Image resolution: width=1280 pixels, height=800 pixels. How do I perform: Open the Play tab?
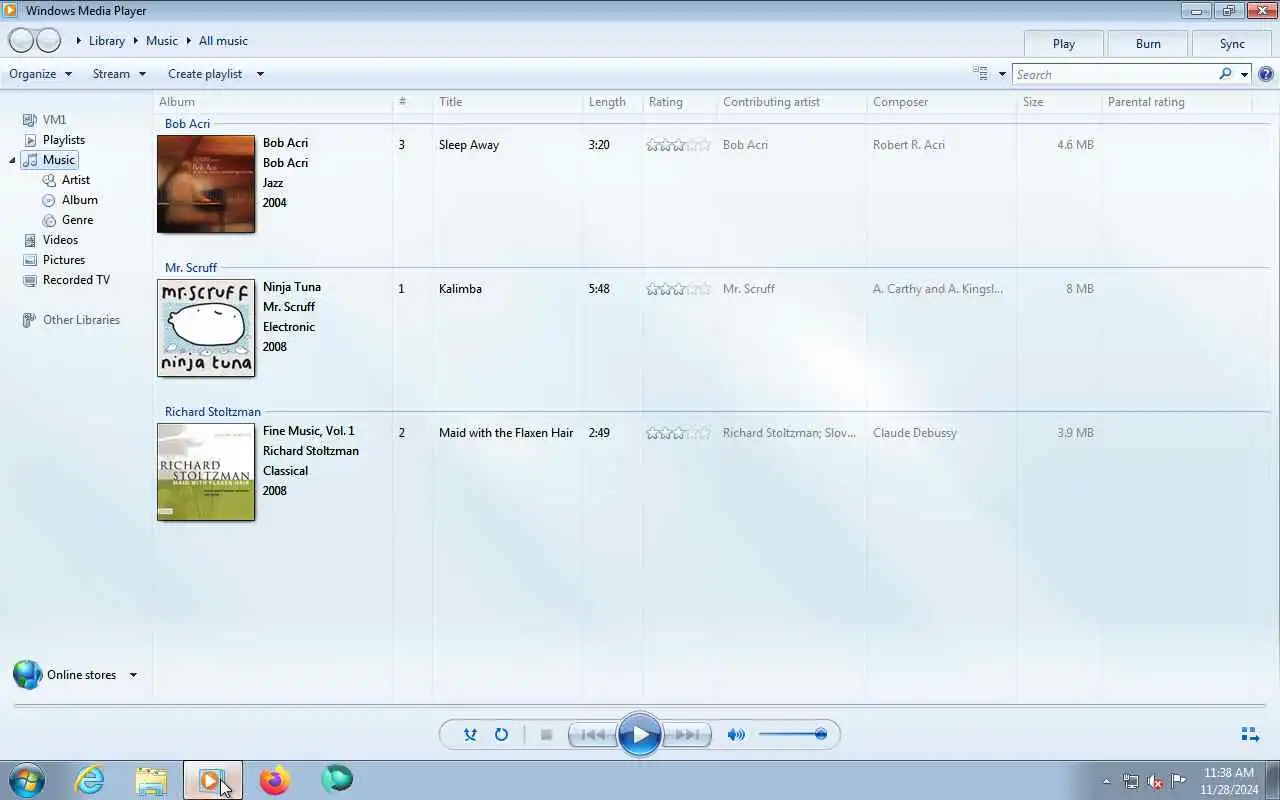click(x=1064, y=43)
